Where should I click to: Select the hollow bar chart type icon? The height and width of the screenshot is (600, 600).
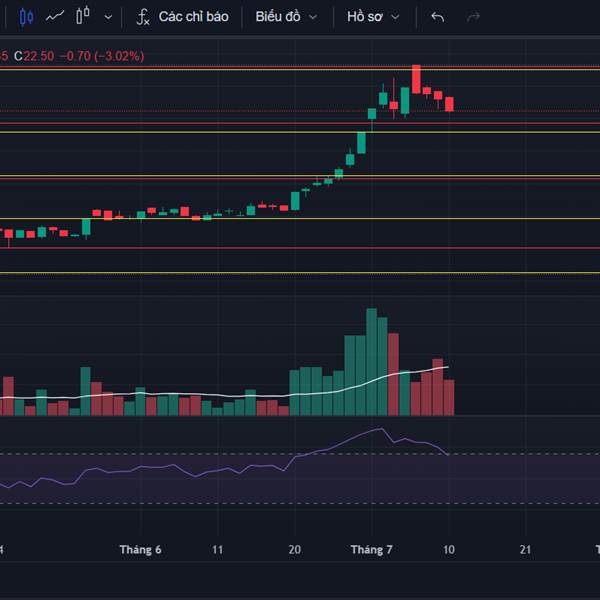click(x=83, y=16)
